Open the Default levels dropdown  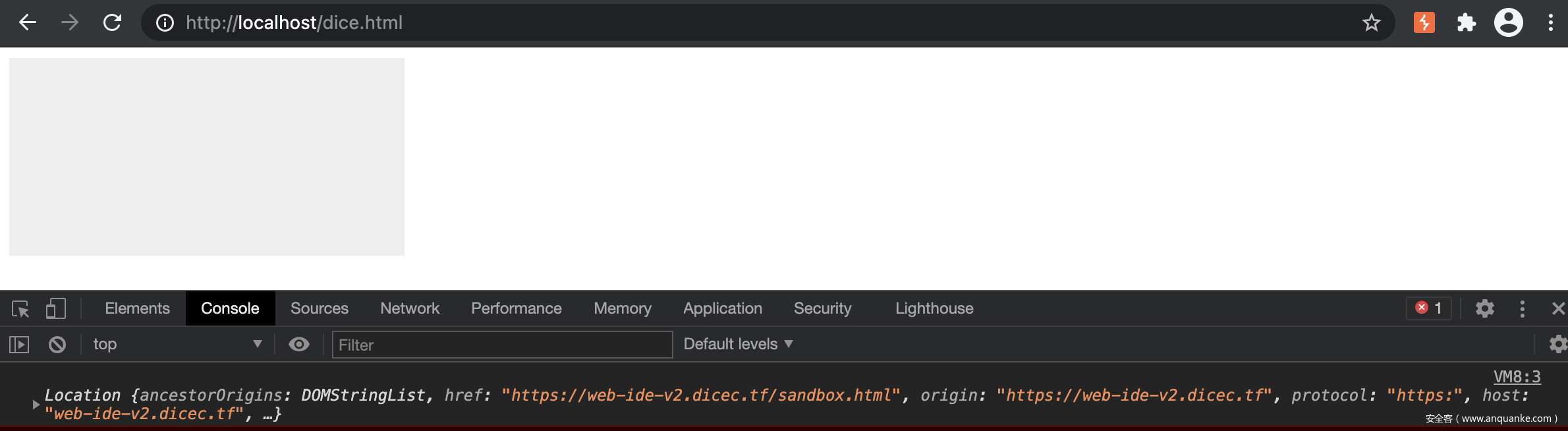click(x=738, y=344)
